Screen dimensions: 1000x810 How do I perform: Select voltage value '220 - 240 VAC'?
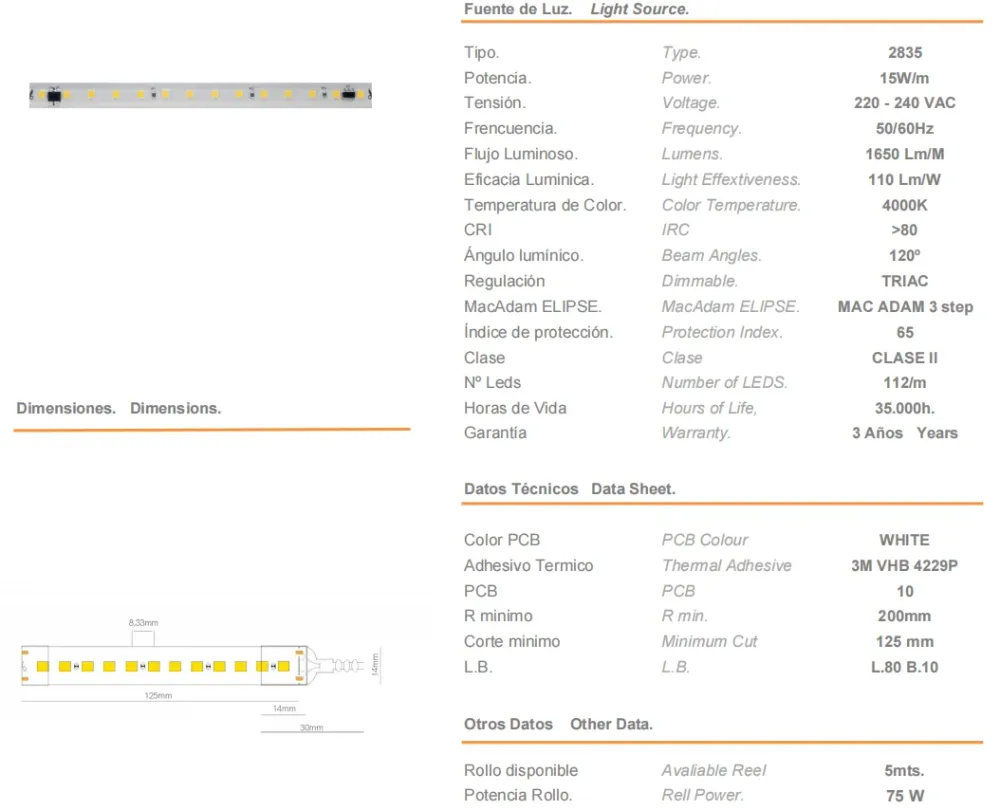point(904,103)
